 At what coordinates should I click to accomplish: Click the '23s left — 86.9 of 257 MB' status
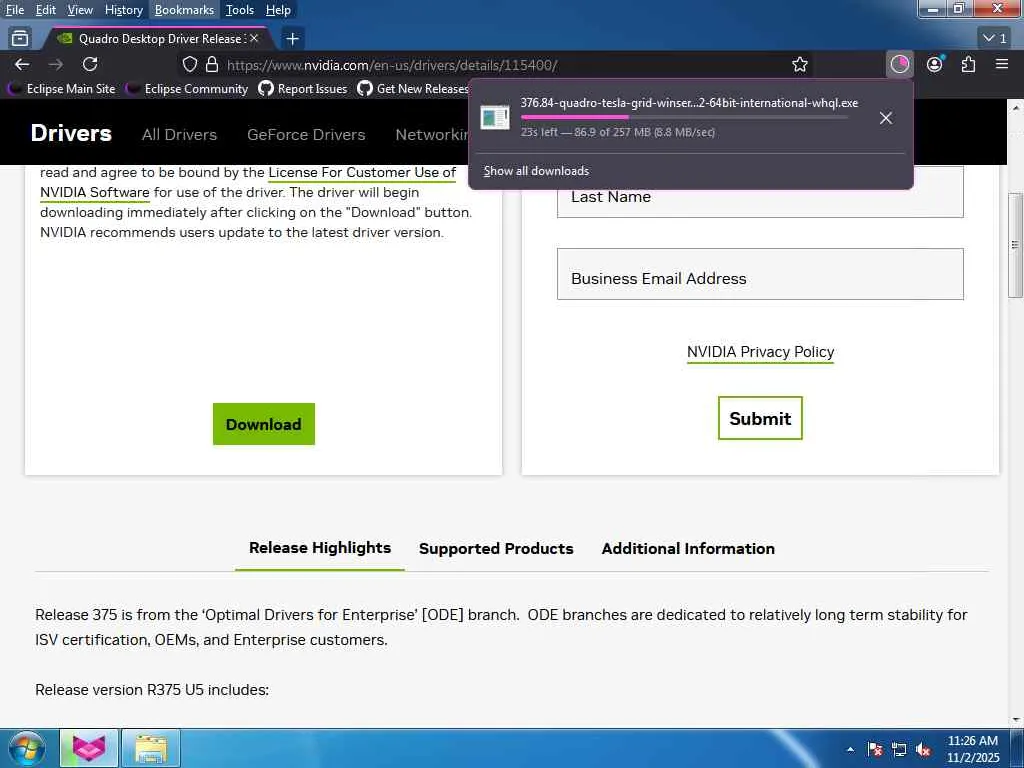click(x=618, y=132)
